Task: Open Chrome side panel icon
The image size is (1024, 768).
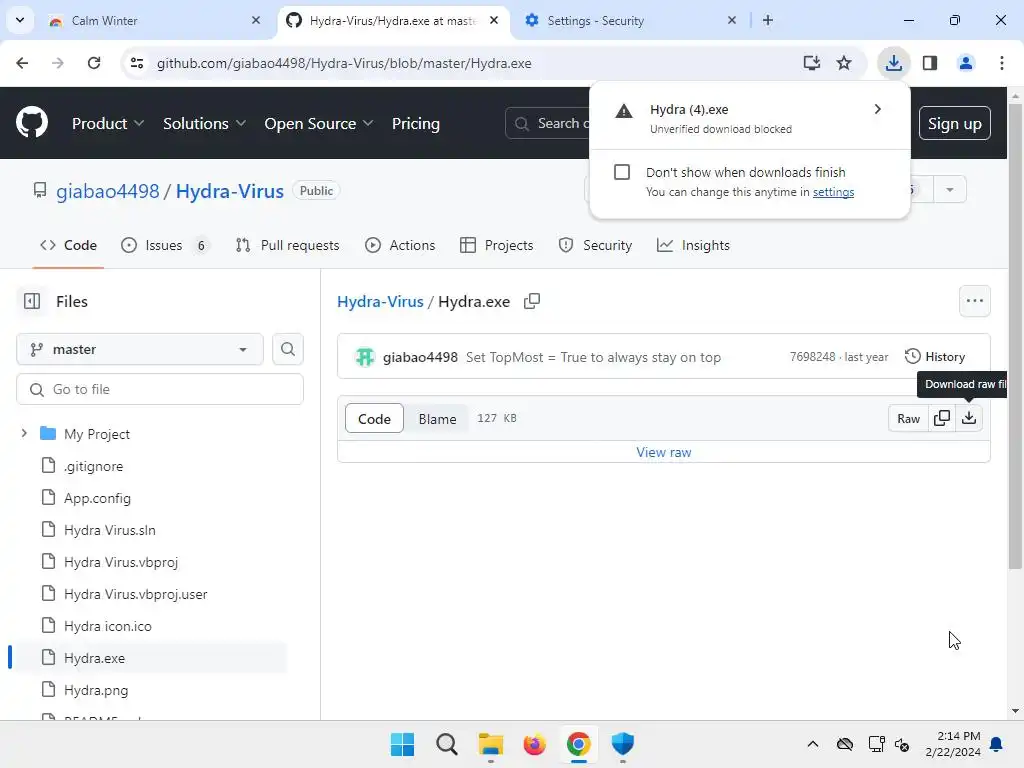Action: pos(930,63)
